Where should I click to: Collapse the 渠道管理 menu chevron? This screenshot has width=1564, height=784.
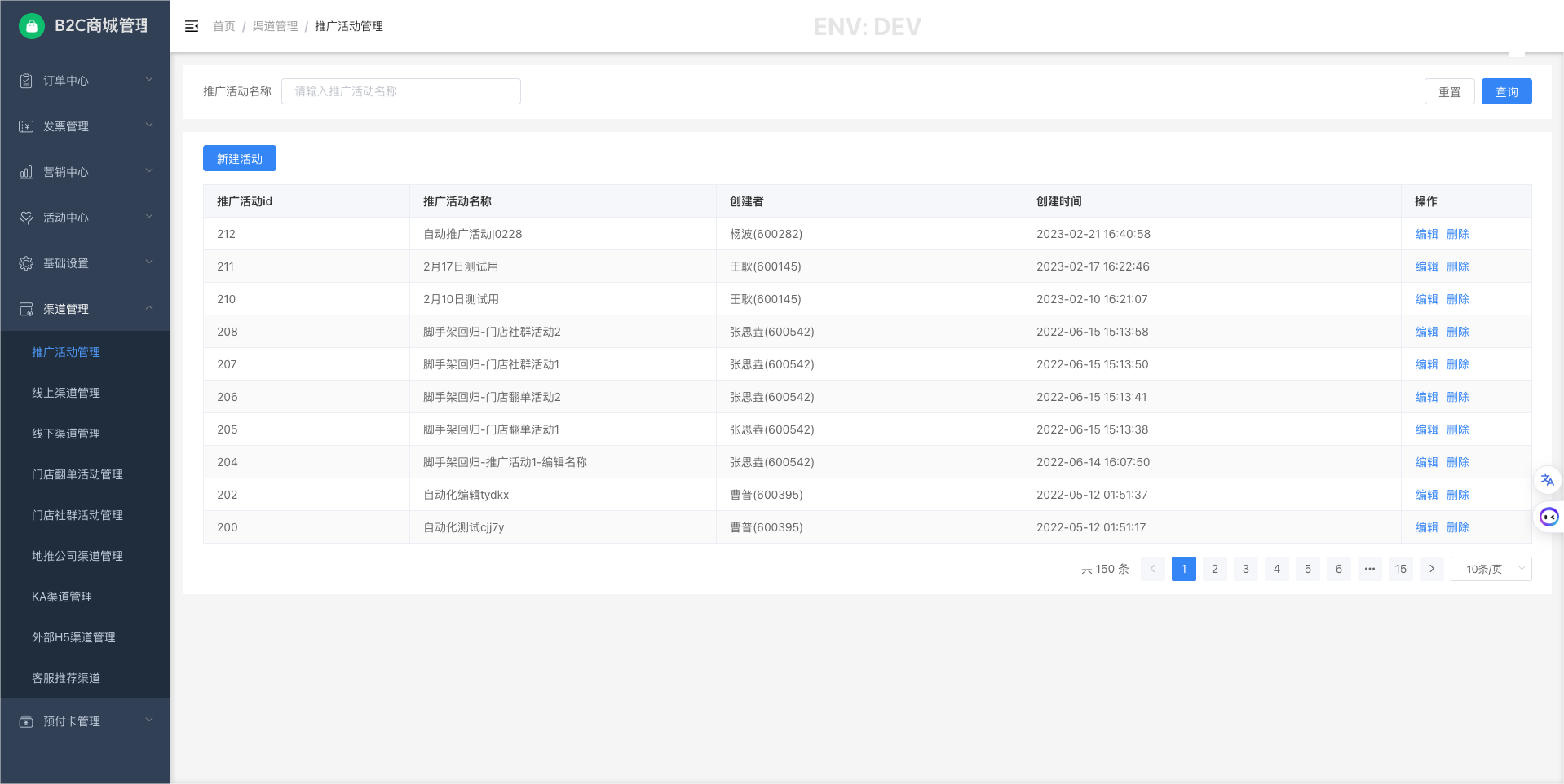click(x=149, y=308)
